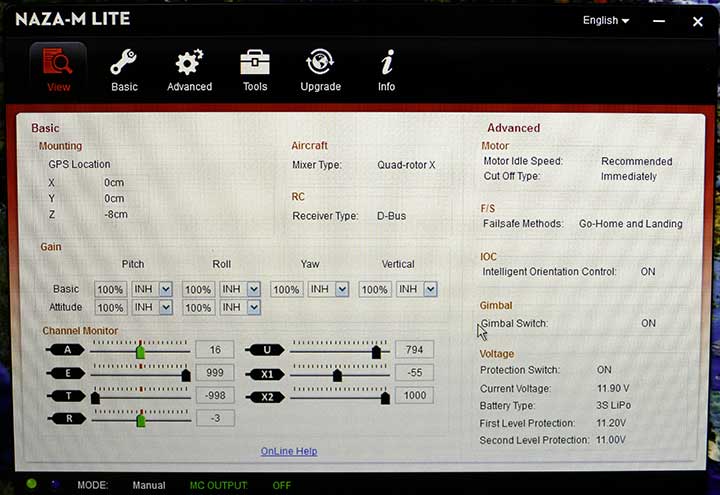Click the R channel label badge
Screen dimensions: 720x495
pos(68,418)
